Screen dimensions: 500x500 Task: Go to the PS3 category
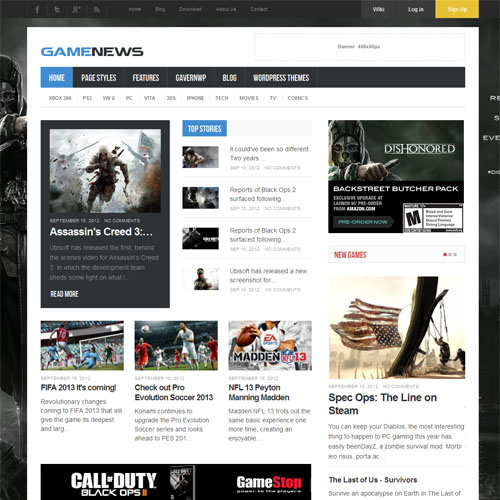point(87,98)
